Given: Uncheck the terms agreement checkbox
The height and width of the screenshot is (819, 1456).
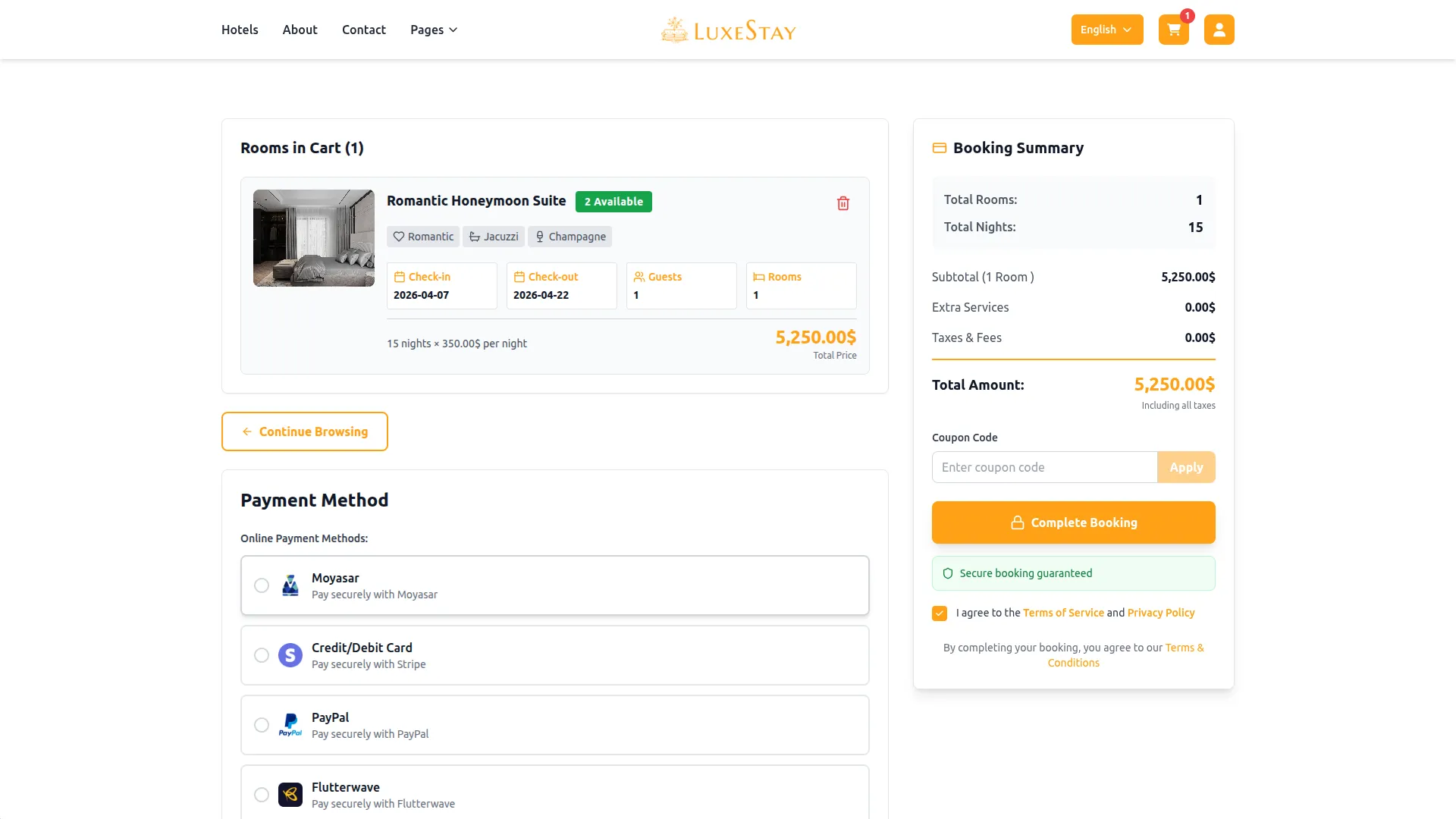Looking at the screenshot, I should pos(940,613).
